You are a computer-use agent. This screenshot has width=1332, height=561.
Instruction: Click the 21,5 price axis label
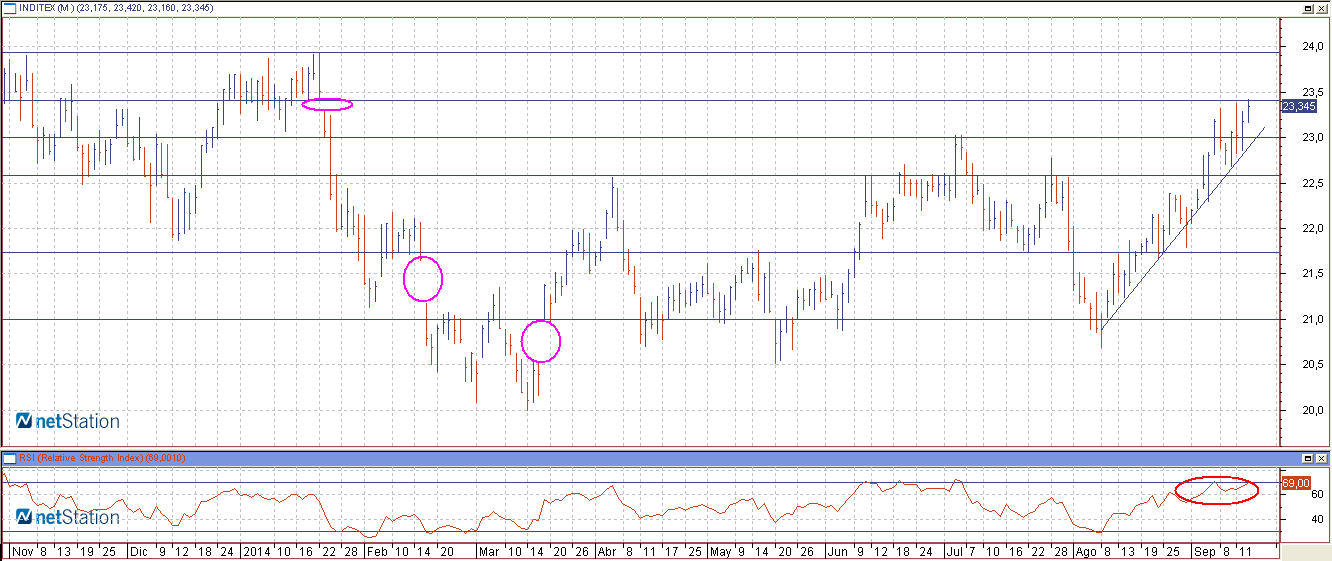pos(1313,274)
